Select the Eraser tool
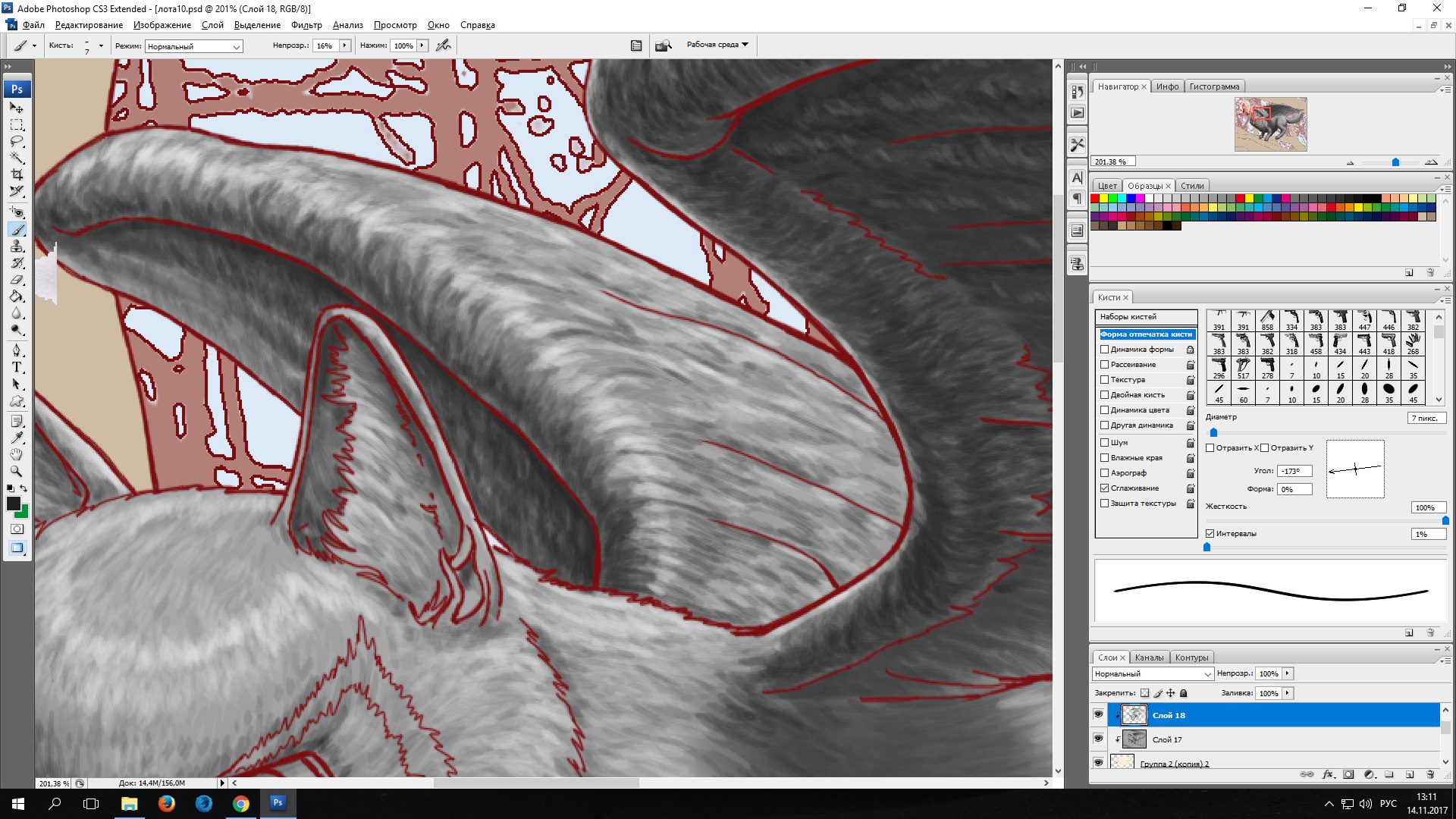 (x=17, y=279)
